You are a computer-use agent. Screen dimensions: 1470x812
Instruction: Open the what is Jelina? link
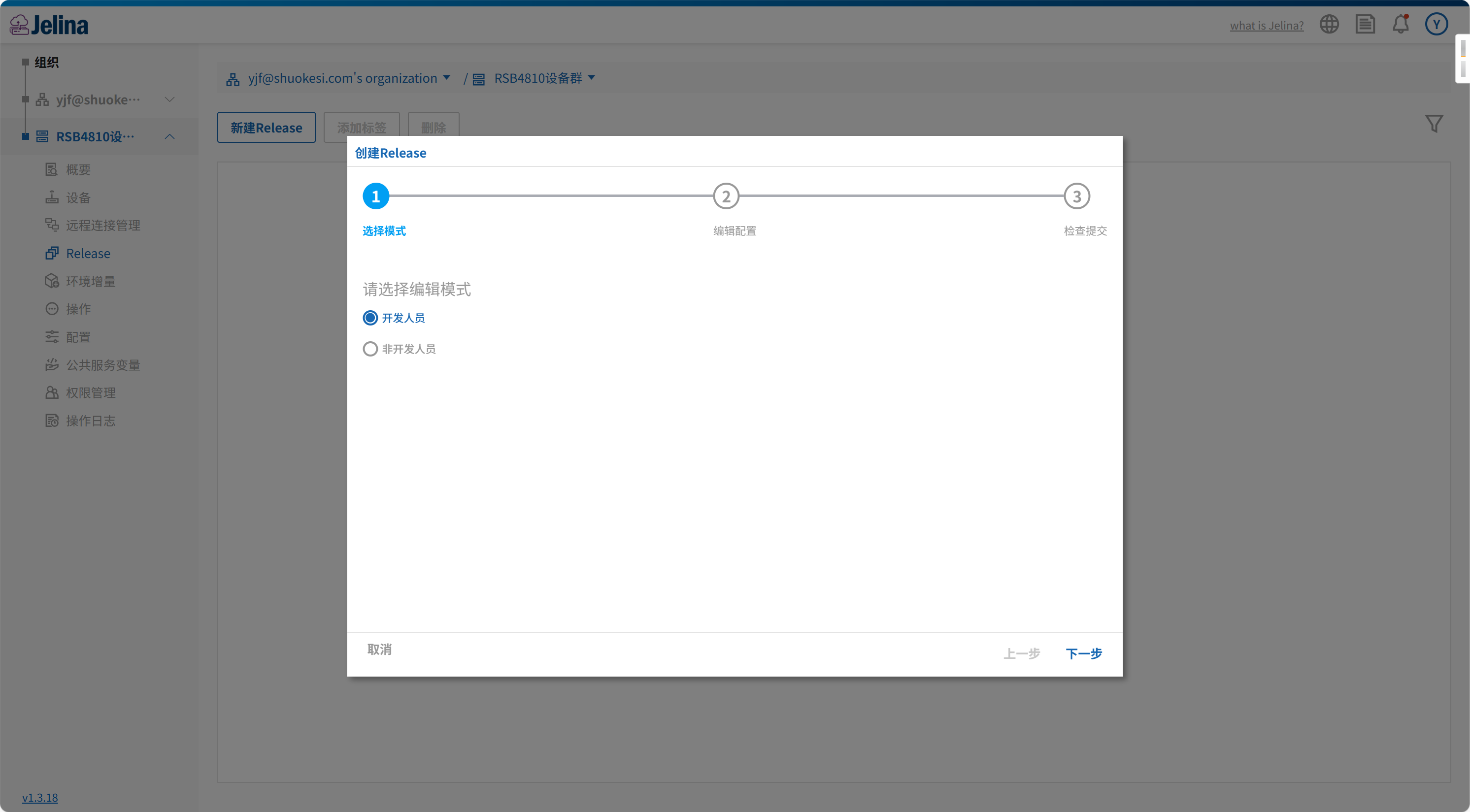(x=1266, y=26)
